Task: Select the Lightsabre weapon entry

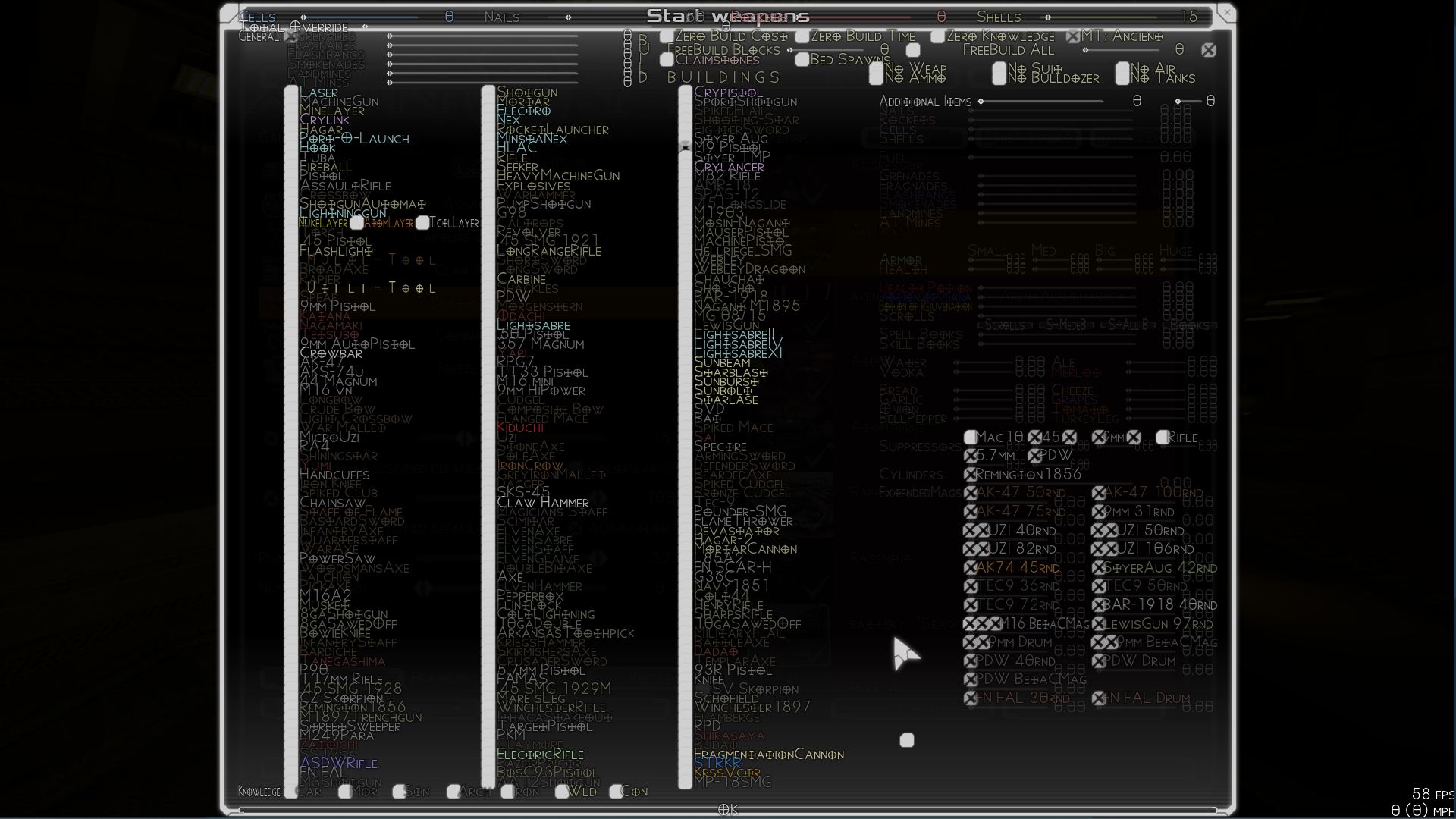Action: point(533,325)
